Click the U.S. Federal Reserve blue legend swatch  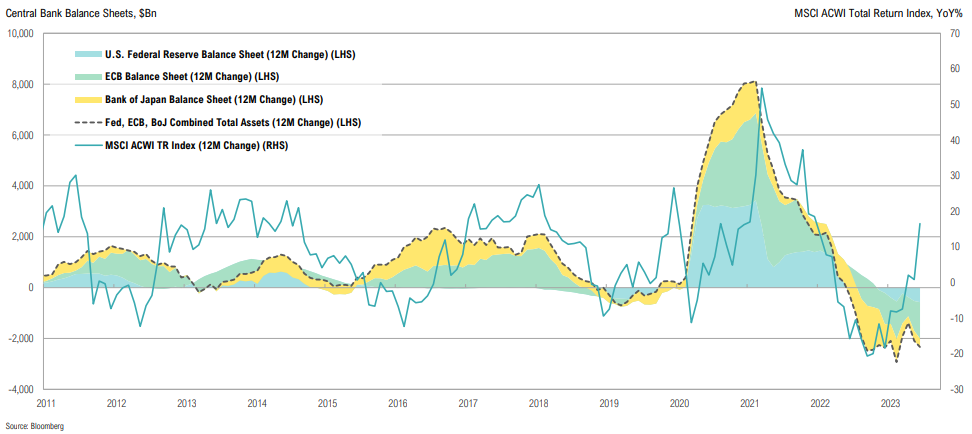click(x=87, y=53)
